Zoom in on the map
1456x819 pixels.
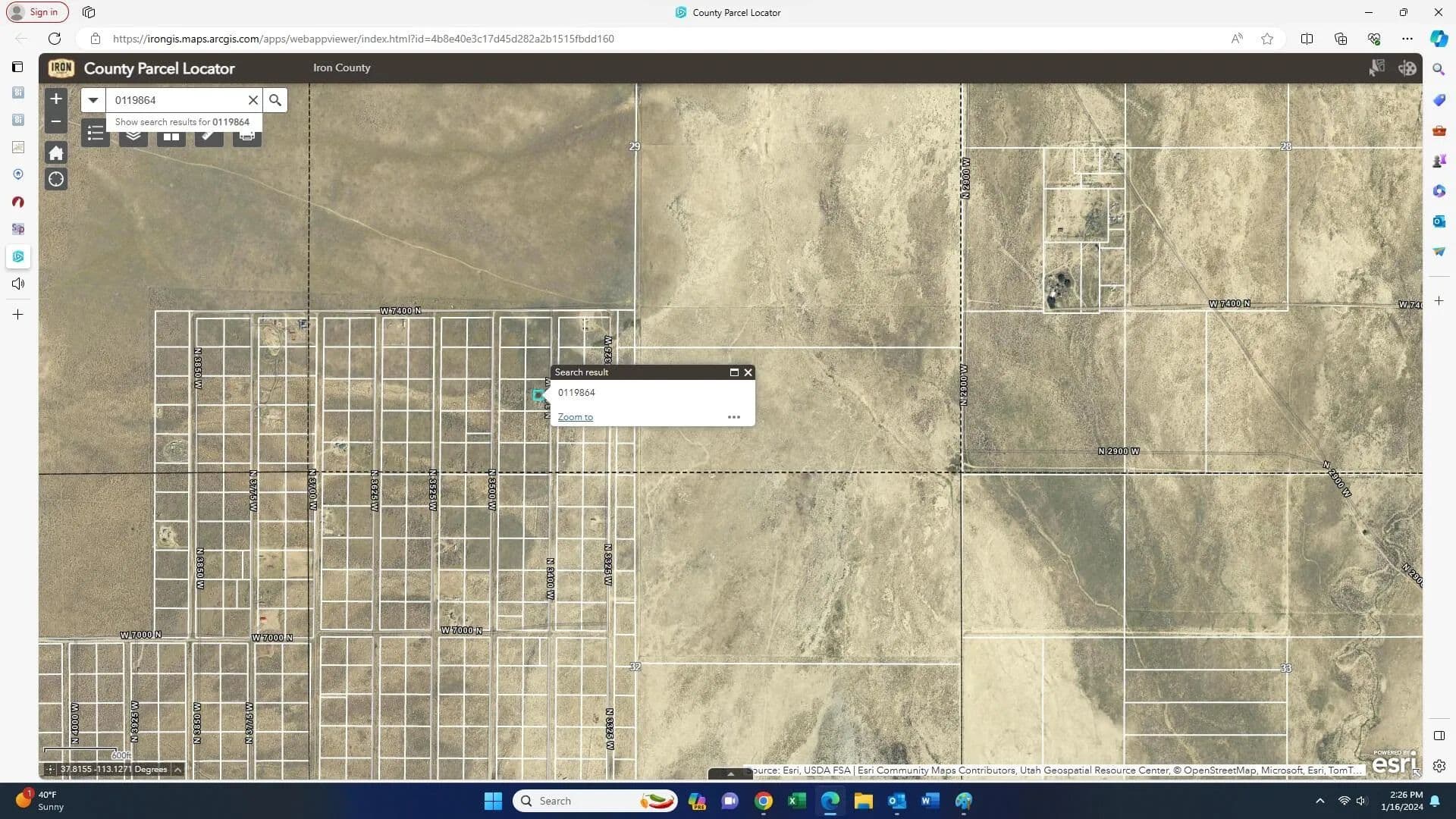click(x=56, y=99)
